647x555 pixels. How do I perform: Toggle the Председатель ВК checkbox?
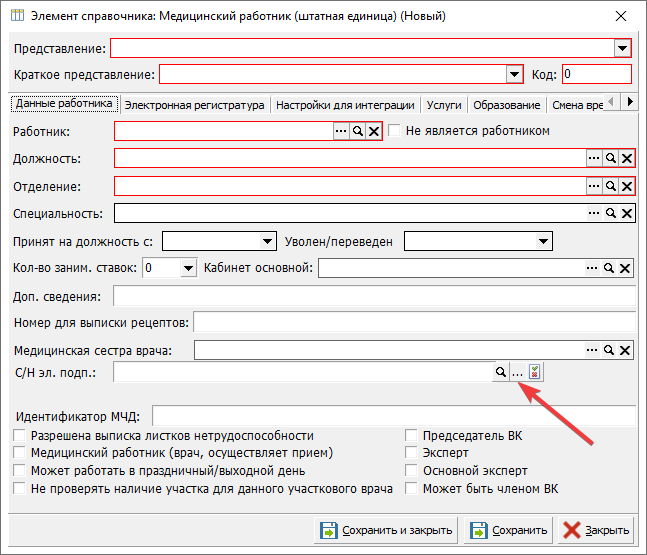click(411, 436)
